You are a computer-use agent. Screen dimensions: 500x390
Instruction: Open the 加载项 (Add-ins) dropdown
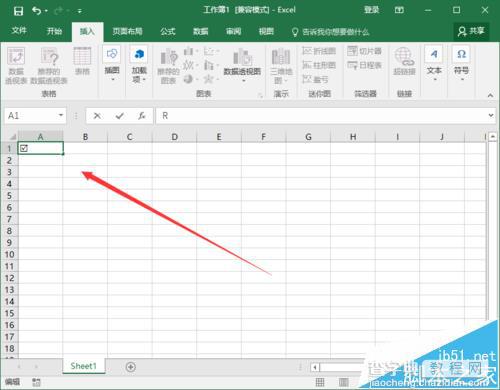139,64
